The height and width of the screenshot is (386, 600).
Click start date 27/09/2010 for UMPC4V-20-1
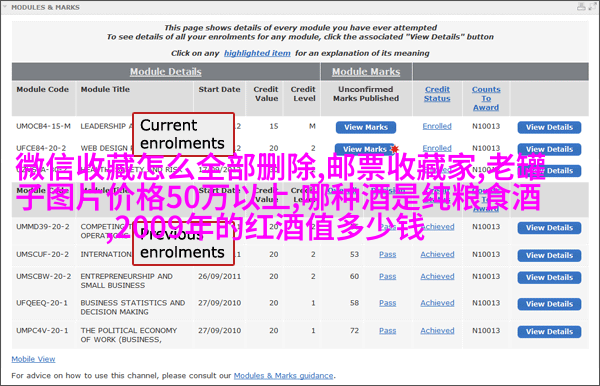coord(220,331)
